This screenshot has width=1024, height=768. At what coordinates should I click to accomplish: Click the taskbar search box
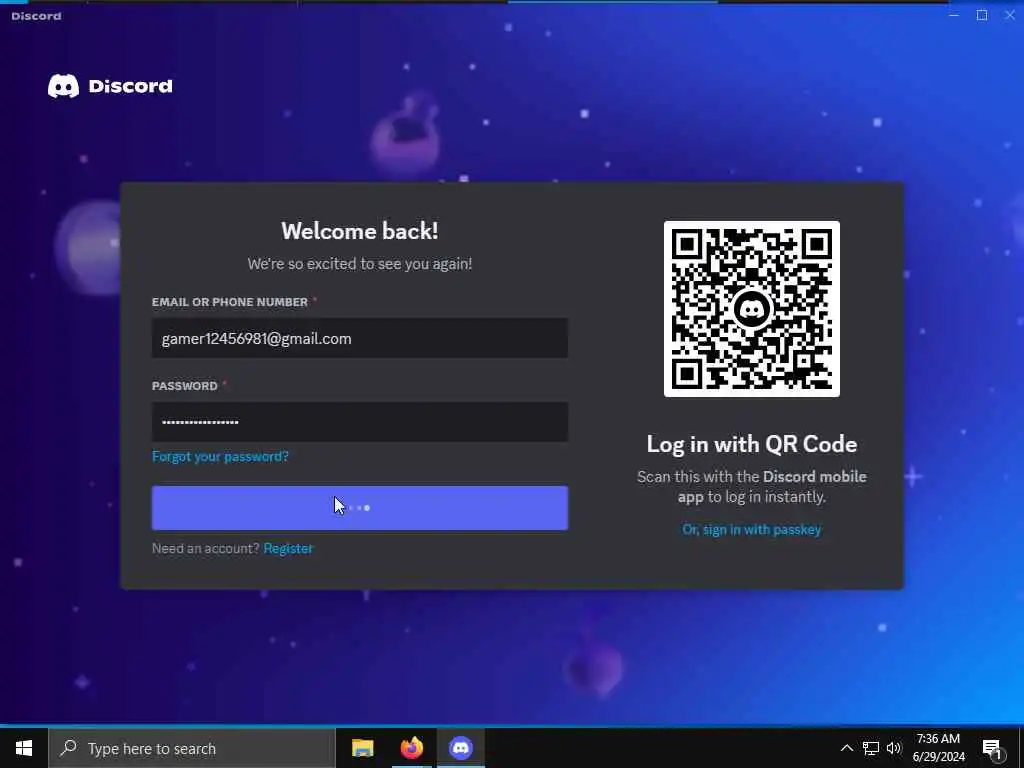pyautogui.click(x=192, y=748)
